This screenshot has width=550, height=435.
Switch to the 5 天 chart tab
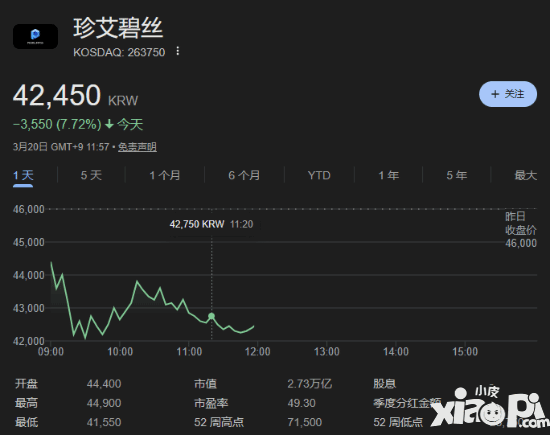tap(91, 175)
